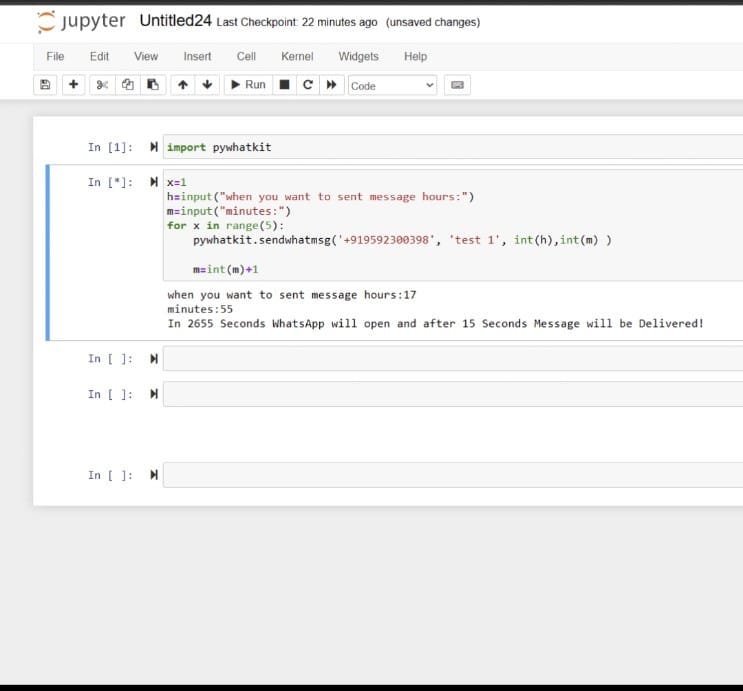Image resolution: width=743 pixels, height=691 pixels.
Task: Click the Run button
Action: [x=248, y=85]
